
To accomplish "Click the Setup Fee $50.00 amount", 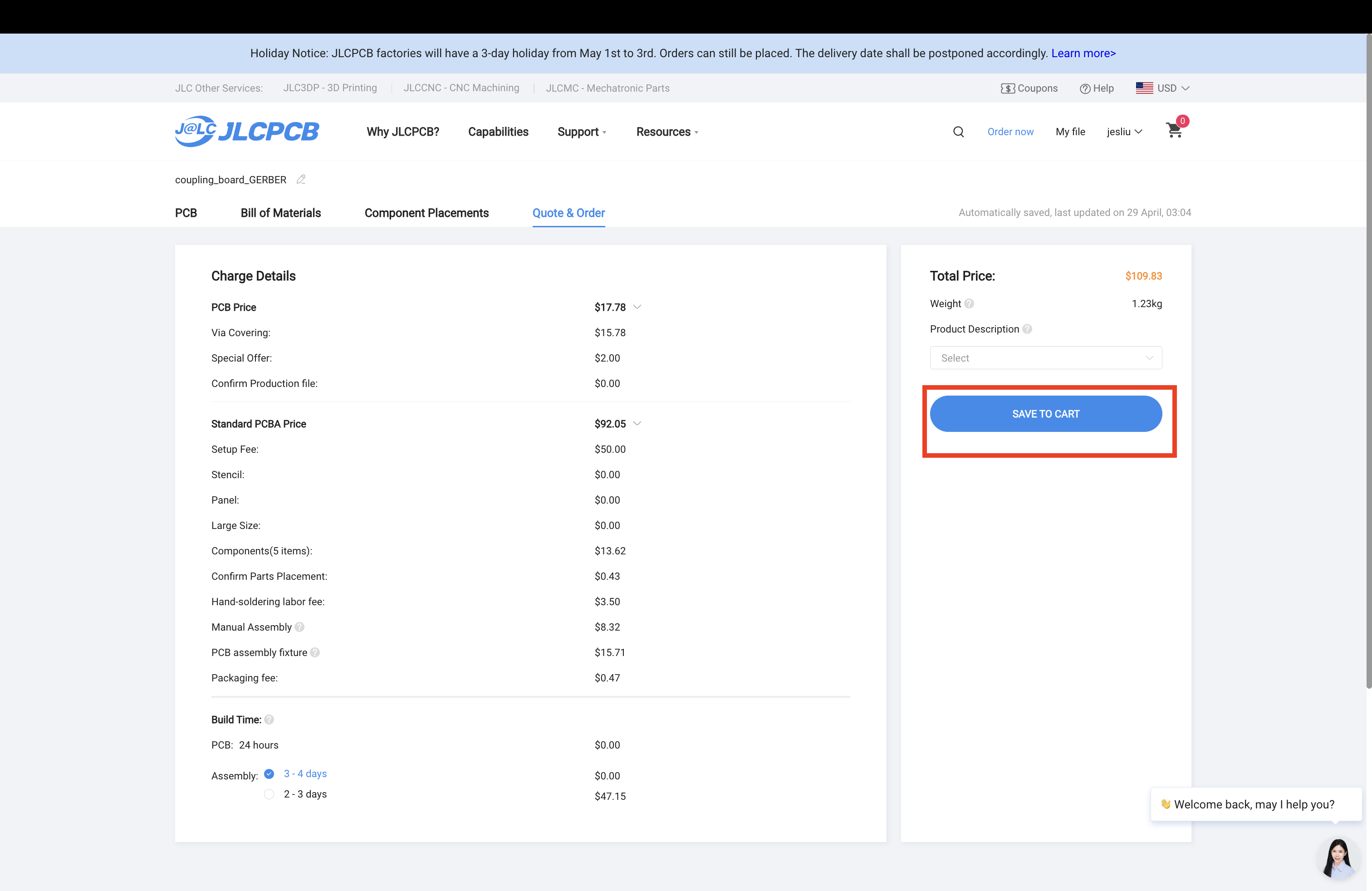I will (x=610, y=449).
